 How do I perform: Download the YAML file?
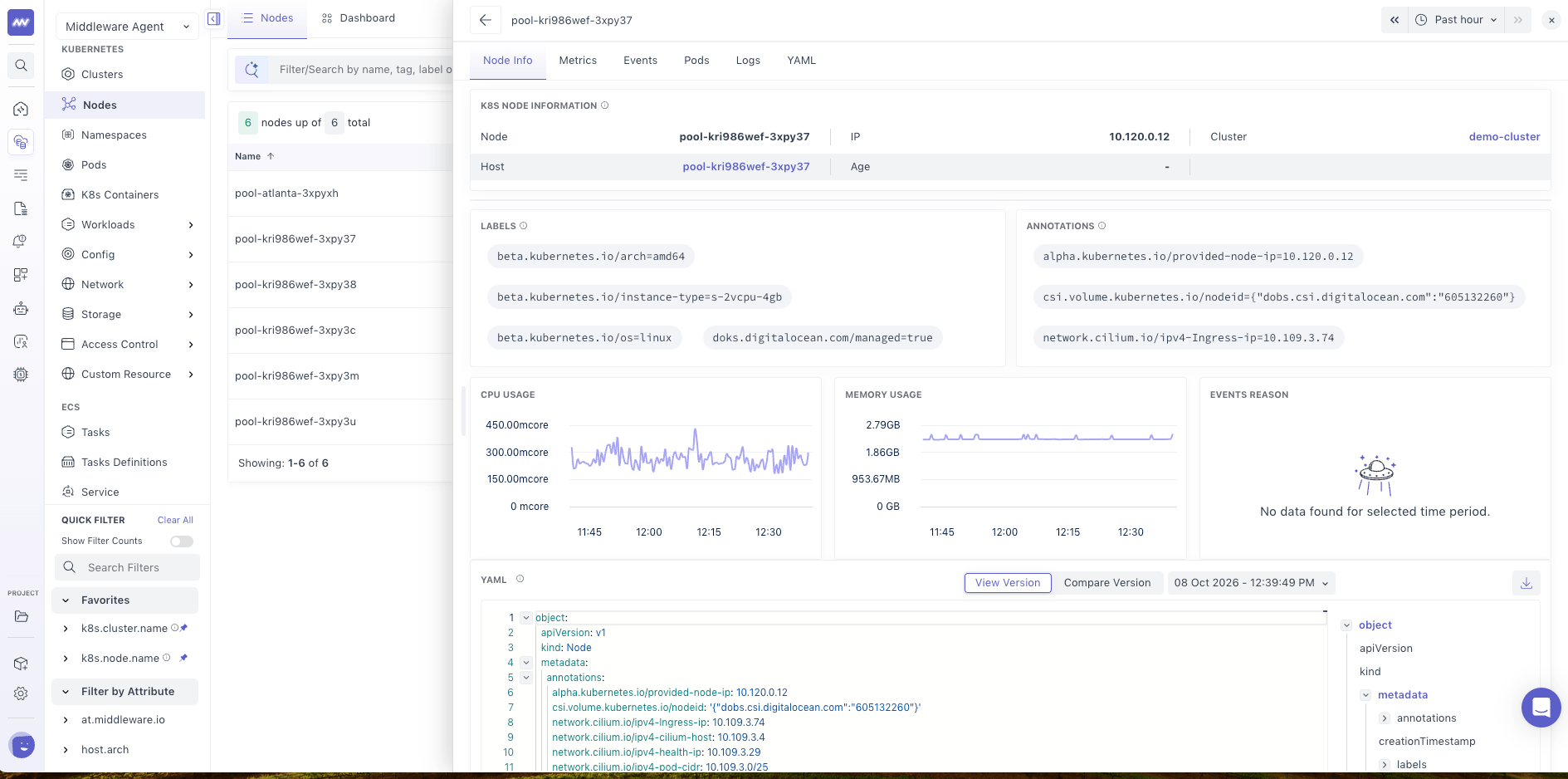[1526, 583]
